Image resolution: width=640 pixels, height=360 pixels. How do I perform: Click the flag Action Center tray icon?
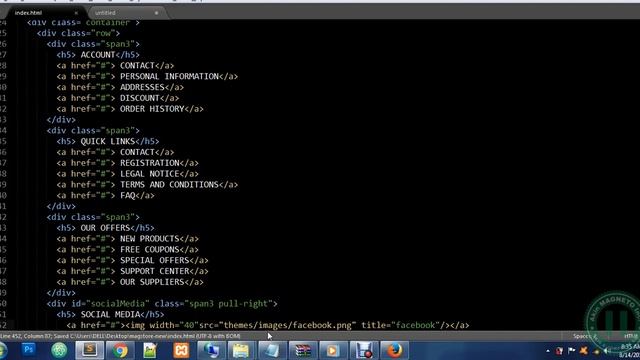coord(571,351)
